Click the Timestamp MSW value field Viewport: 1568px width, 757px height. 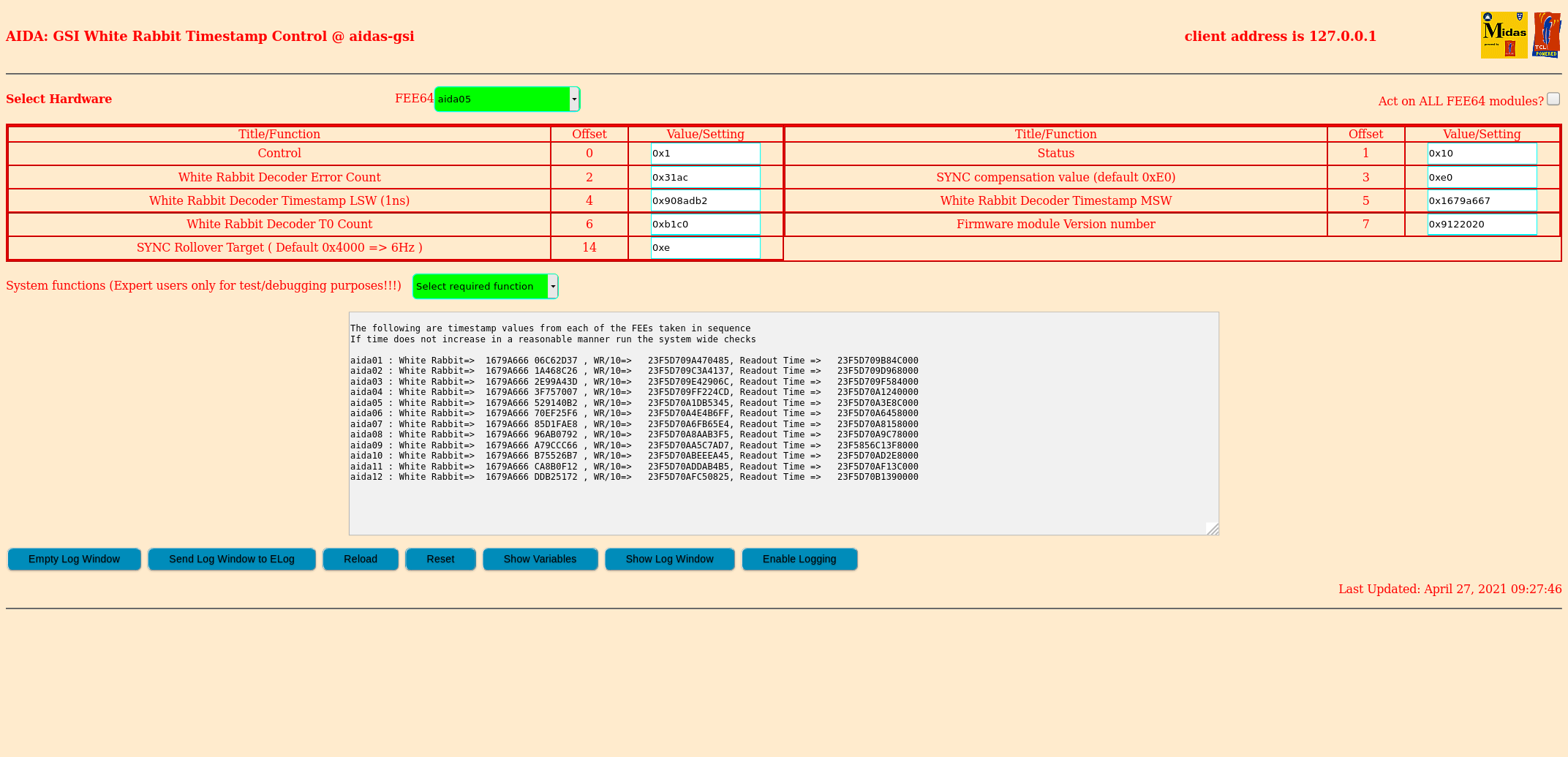pyautogui.click(x=1482, y=200)
